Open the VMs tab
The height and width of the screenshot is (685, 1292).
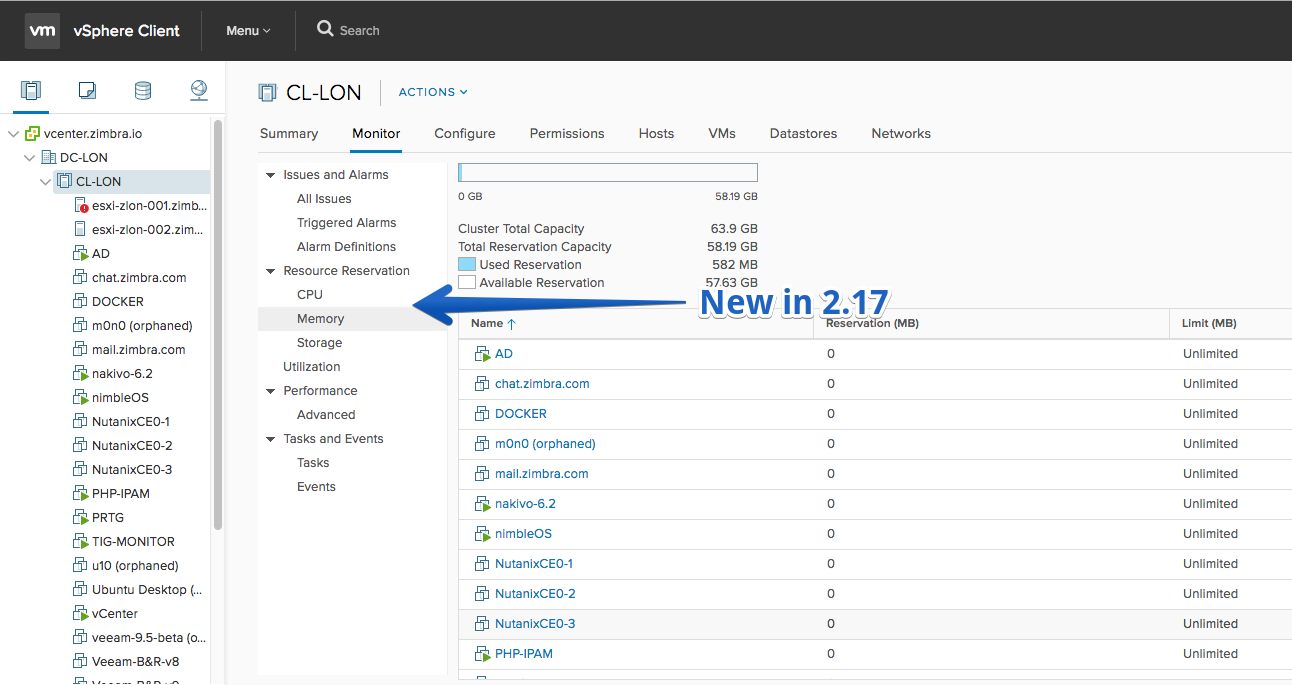tap(722, 133)
